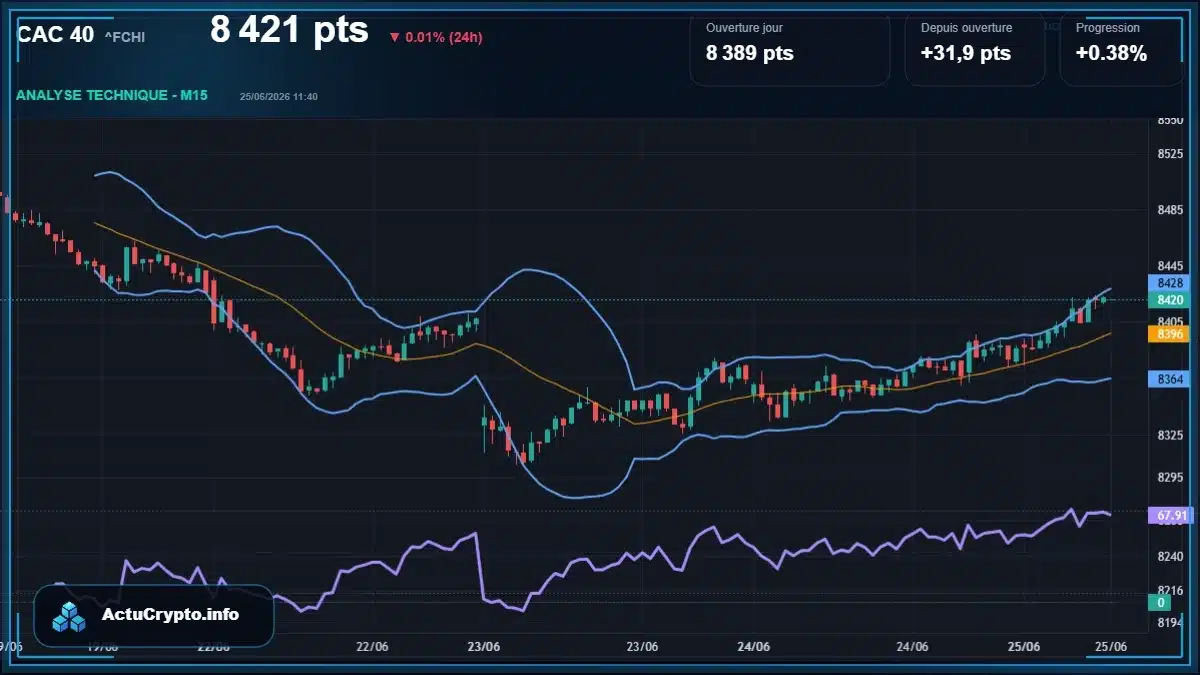The image size is (1200, 675).
Task: Click the 8 421 pts price value
Action: coord(289,30)
